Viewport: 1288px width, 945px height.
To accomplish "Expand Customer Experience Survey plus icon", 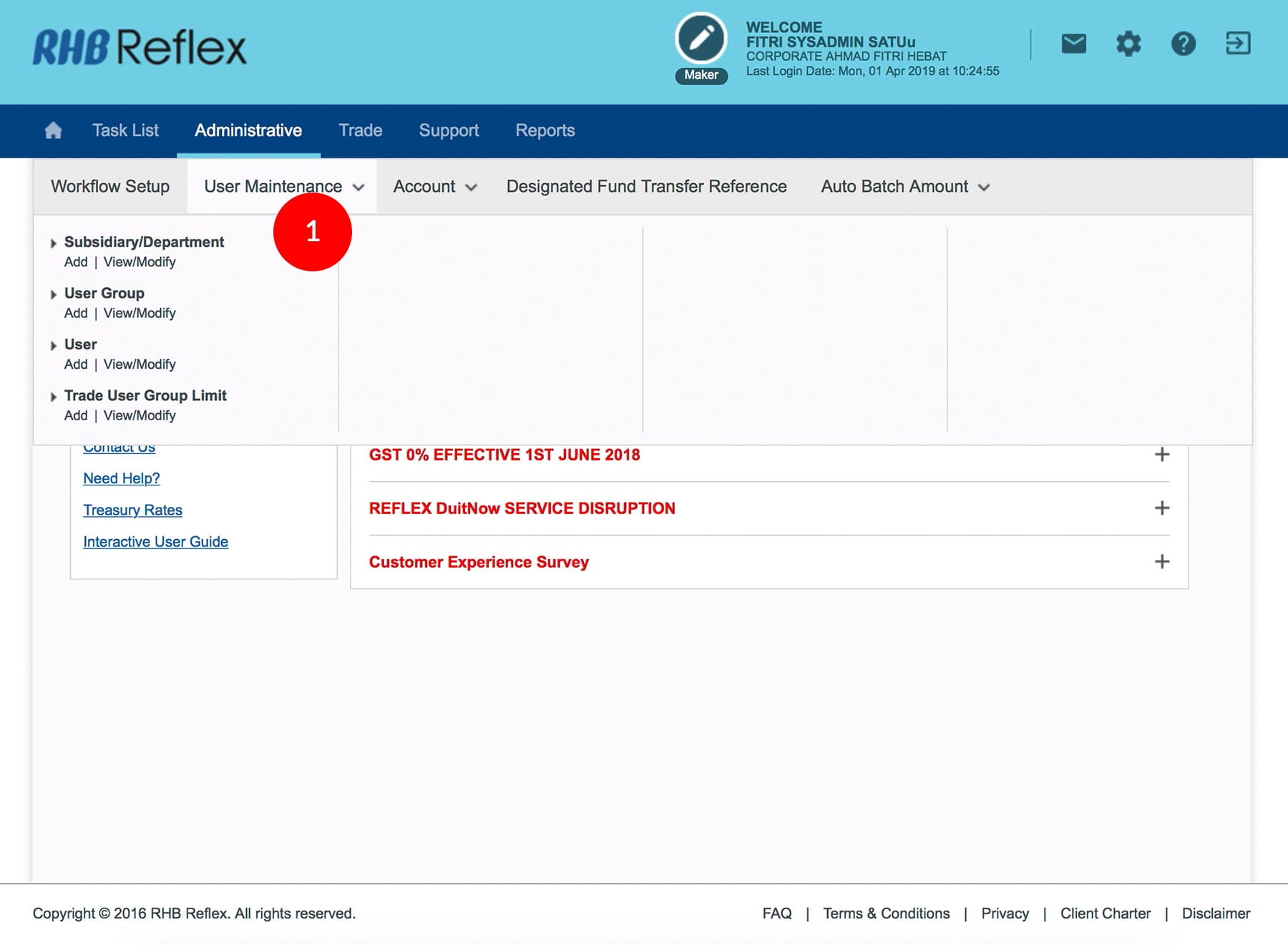I will [1162, 562].
